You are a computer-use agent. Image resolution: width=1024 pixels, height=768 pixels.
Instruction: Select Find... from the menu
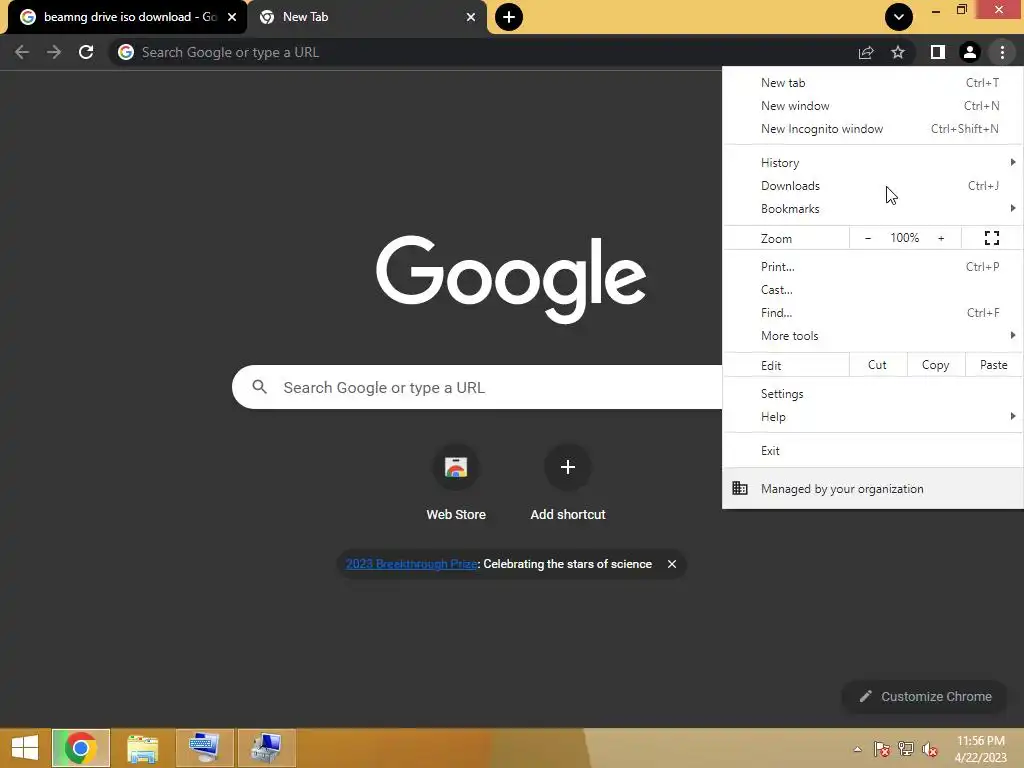tap(872, 312)
